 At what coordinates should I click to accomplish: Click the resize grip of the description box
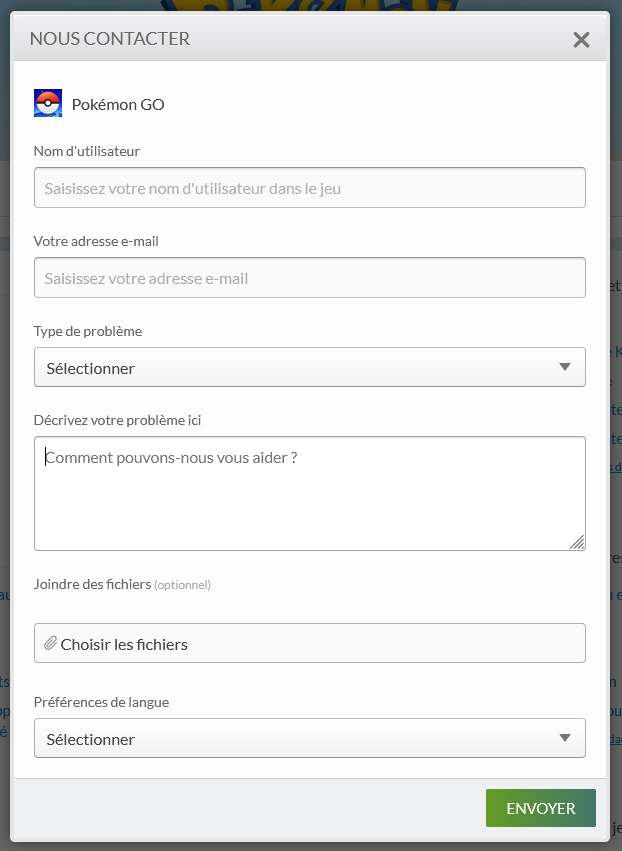pos(577,541)
